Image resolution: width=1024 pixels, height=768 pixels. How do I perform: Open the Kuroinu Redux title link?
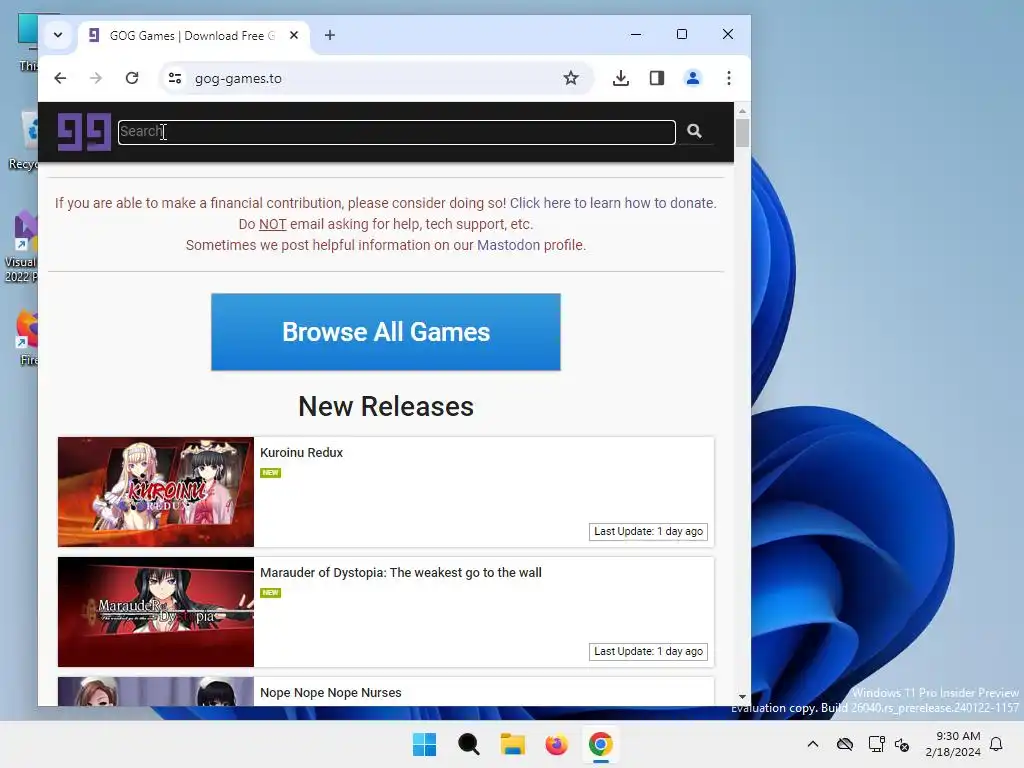pyautogui.click(x=301, y=453)
